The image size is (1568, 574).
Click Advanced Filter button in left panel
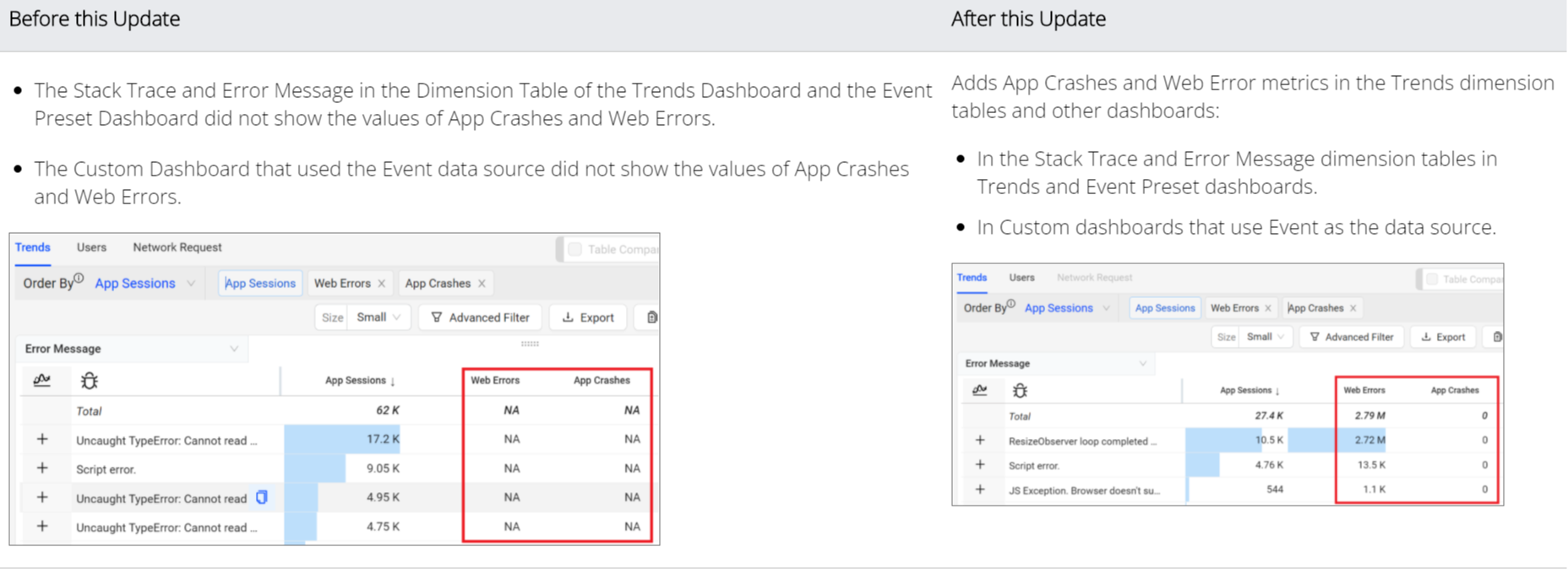(480, 317)
